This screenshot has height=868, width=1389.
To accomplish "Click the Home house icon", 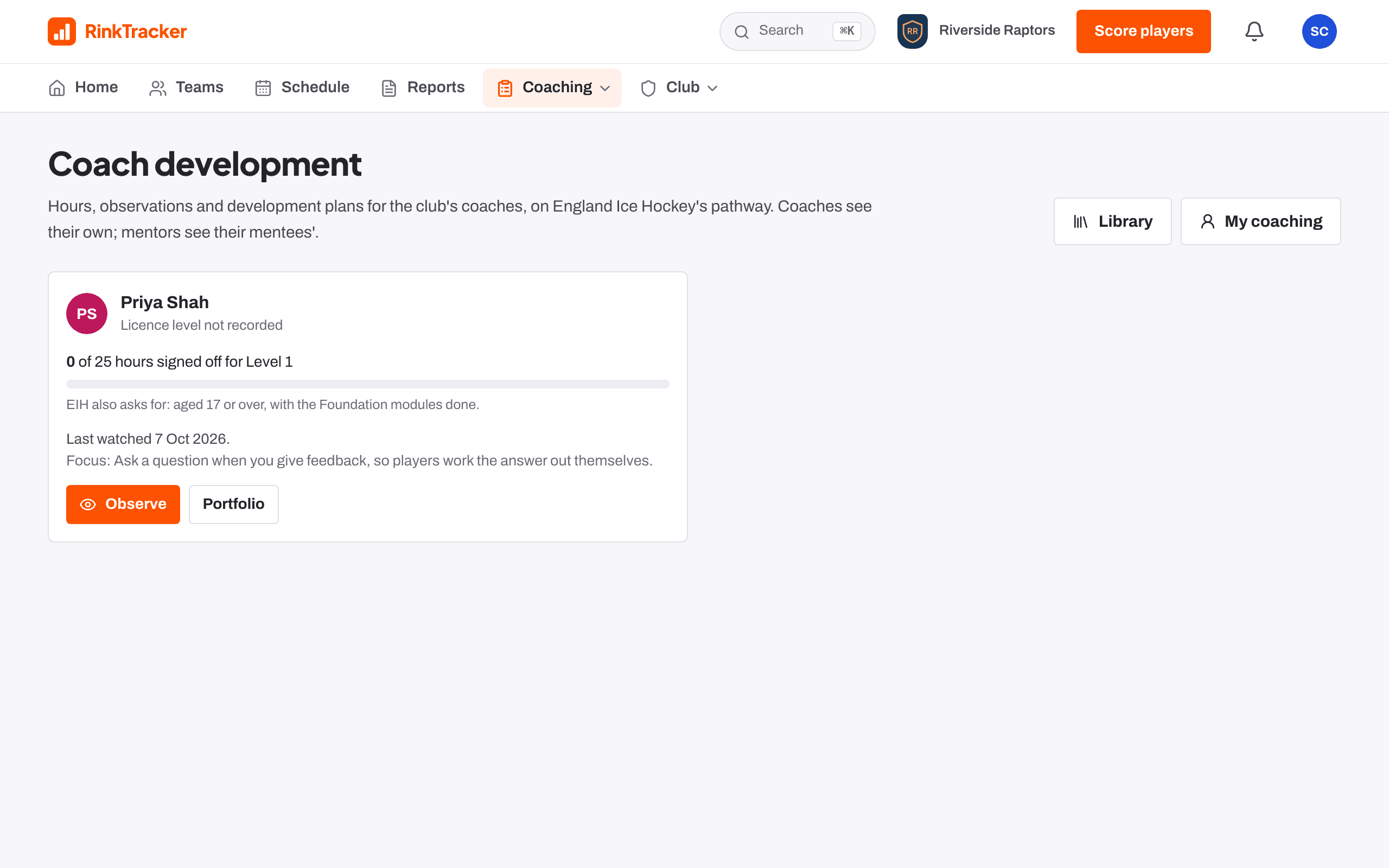I will coord(57,88).
